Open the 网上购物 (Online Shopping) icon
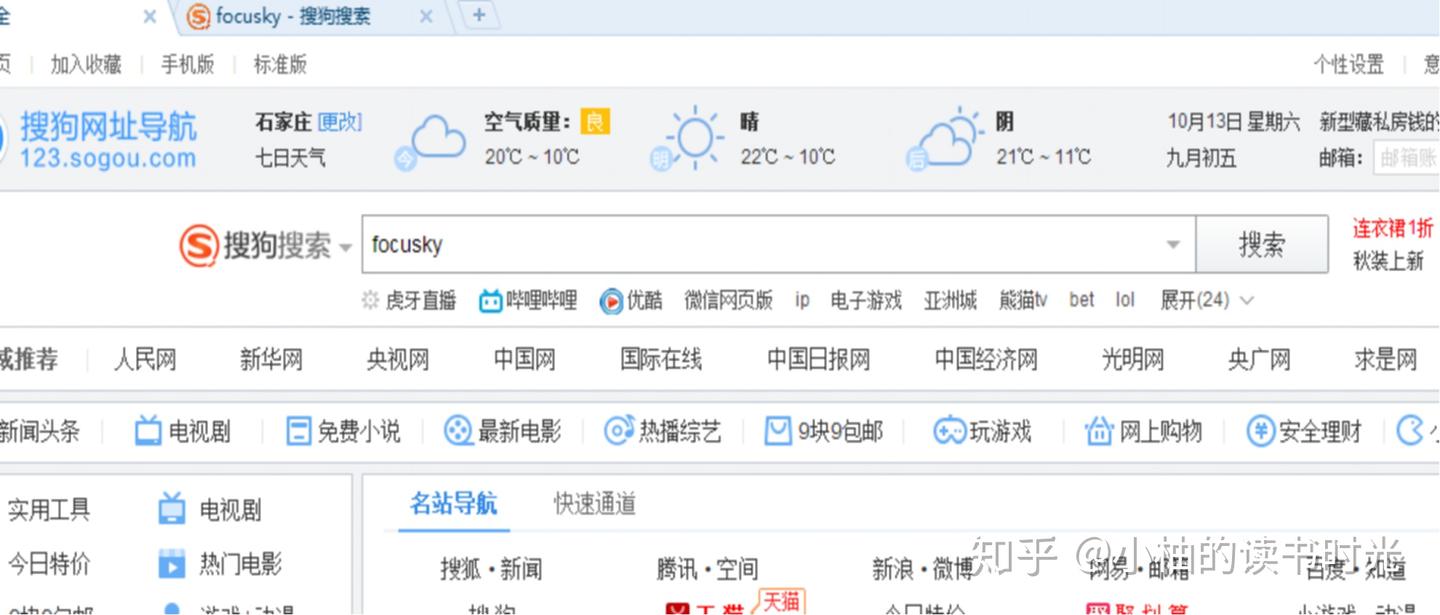The height and width of the screenshot is (615, 1440). pos(1098,430)
